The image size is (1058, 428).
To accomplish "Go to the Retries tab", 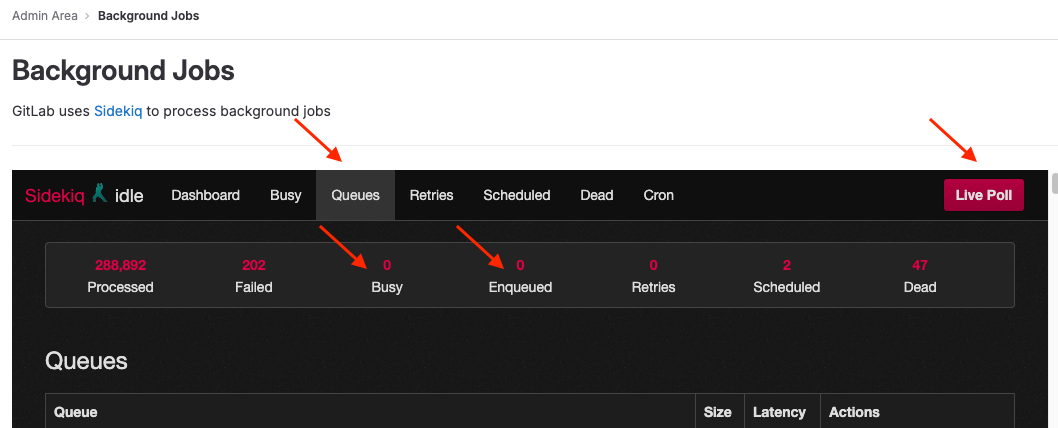I will 431,195.
